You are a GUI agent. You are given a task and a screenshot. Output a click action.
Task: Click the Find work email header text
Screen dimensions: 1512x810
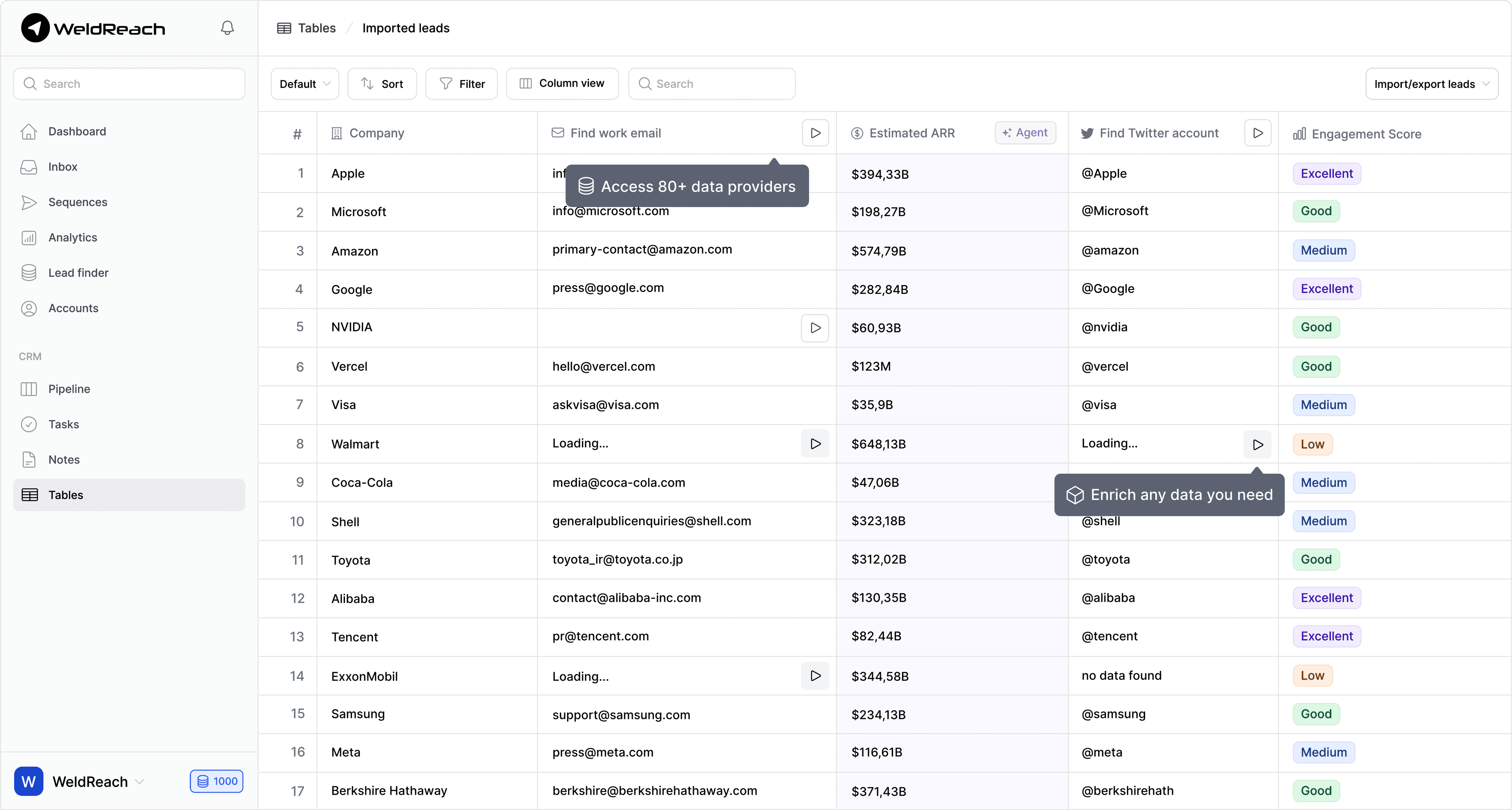point(615,133)
